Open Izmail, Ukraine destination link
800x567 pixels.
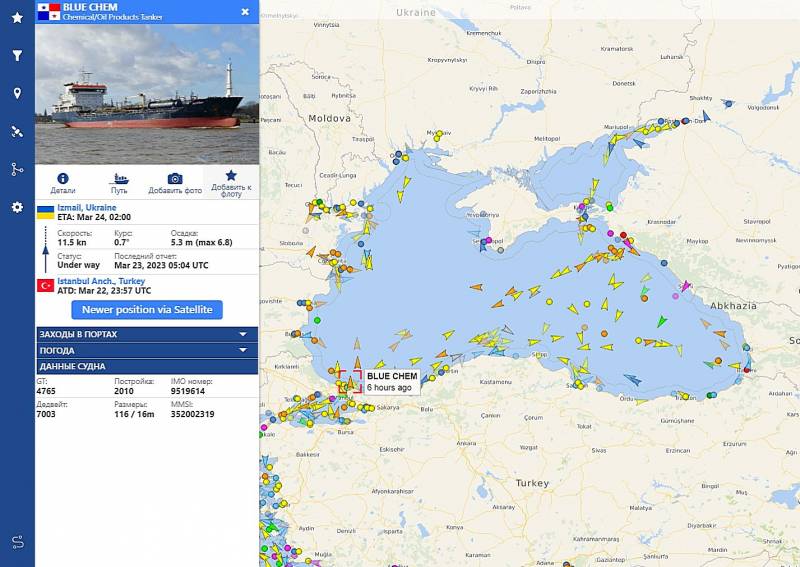87,208
